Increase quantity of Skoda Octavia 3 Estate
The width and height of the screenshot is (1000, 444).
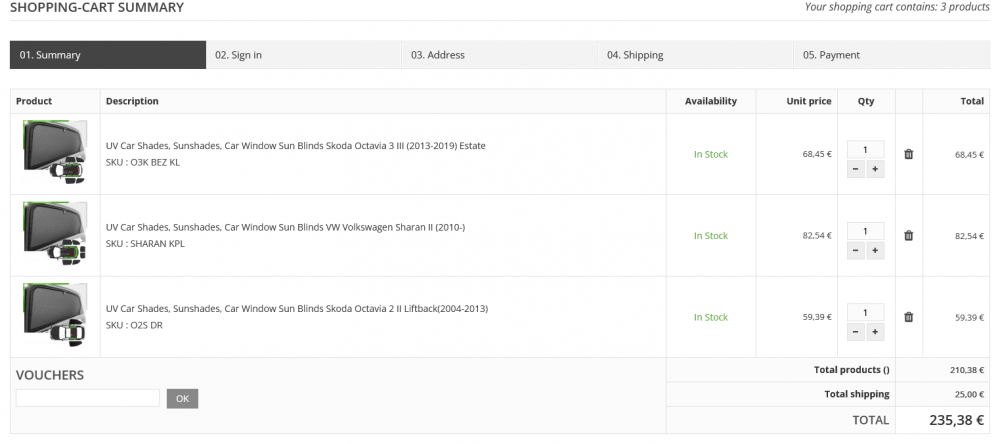point(875,169)
